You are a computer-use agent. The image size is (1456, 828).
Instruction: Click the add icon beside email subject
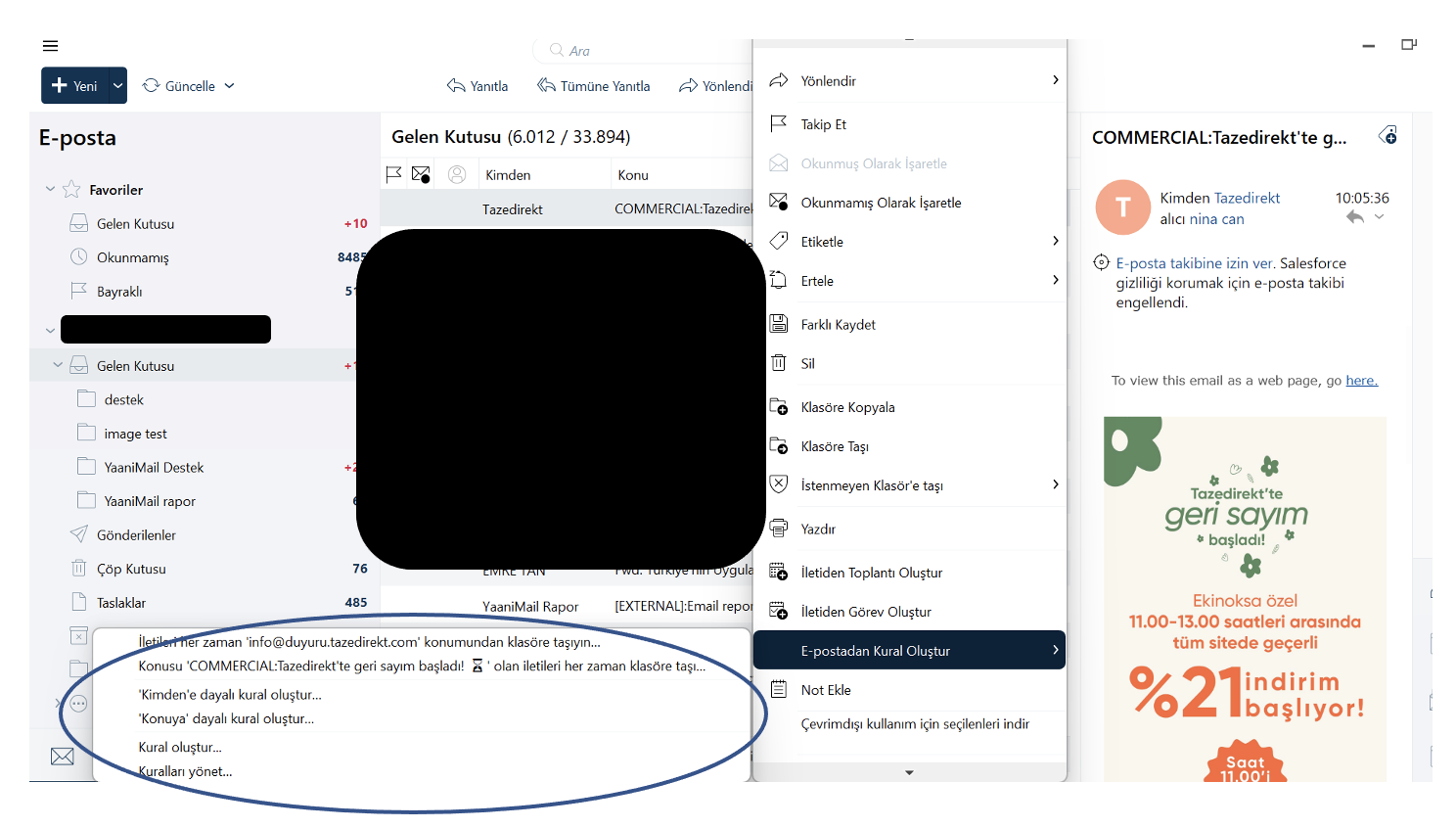(1388, 136)
